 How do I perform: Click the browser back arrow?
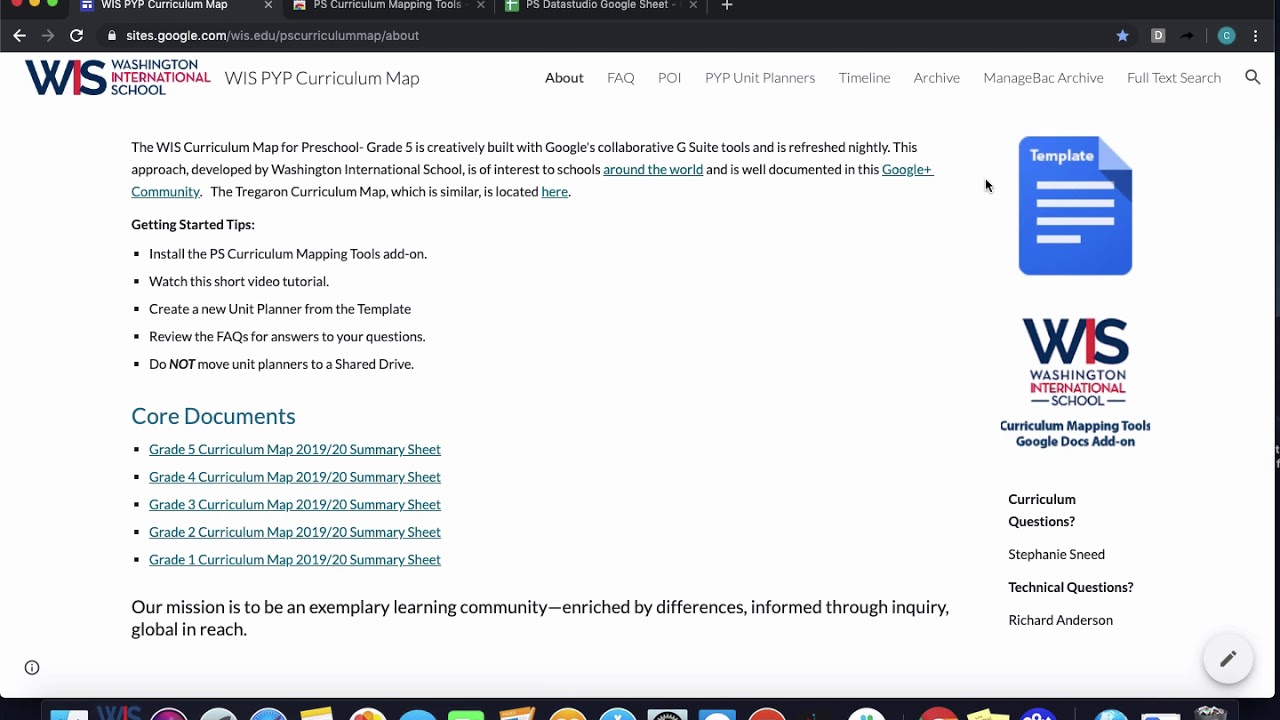click(19, 35)
